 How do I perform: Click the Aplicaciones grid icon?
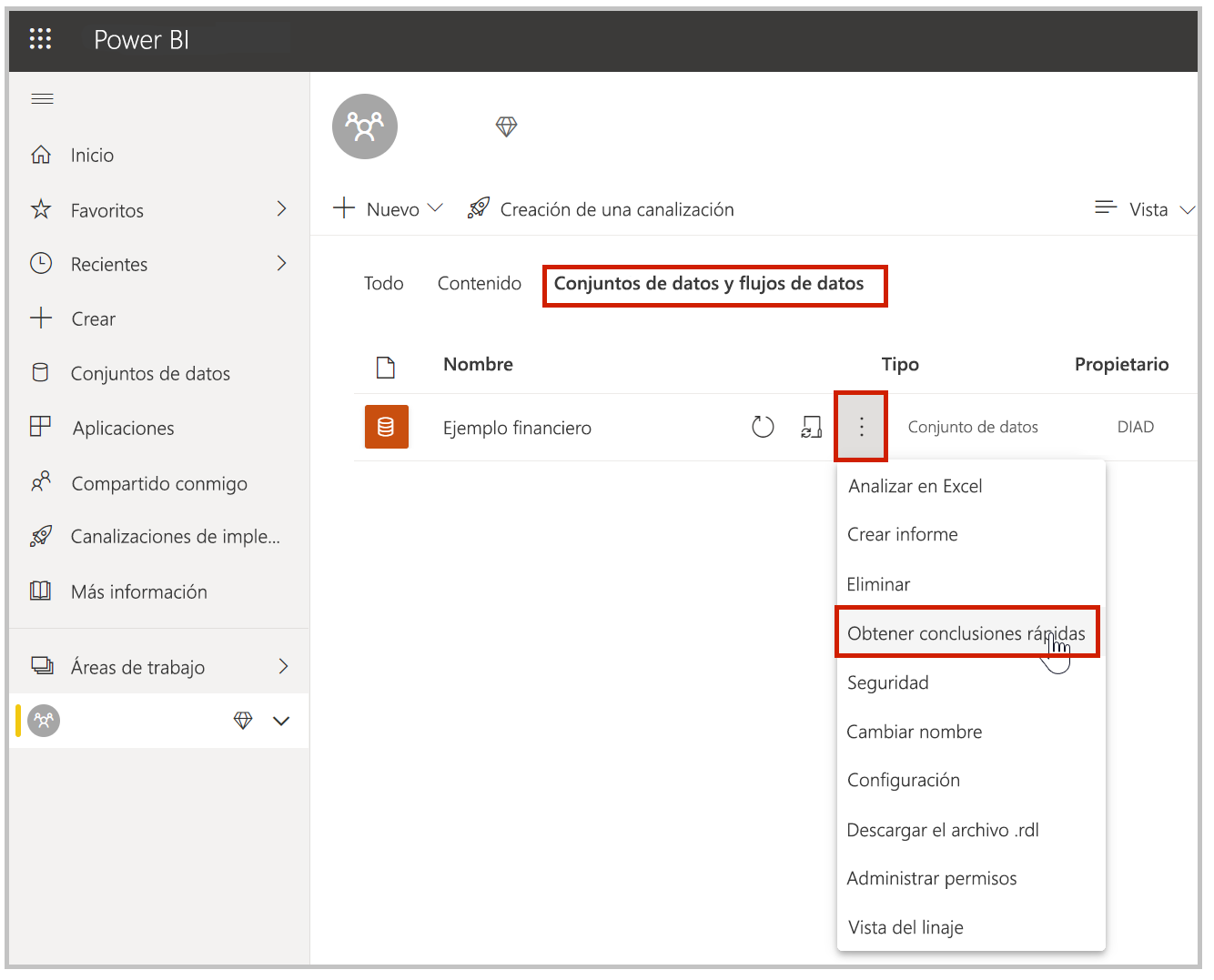point(41,427)
